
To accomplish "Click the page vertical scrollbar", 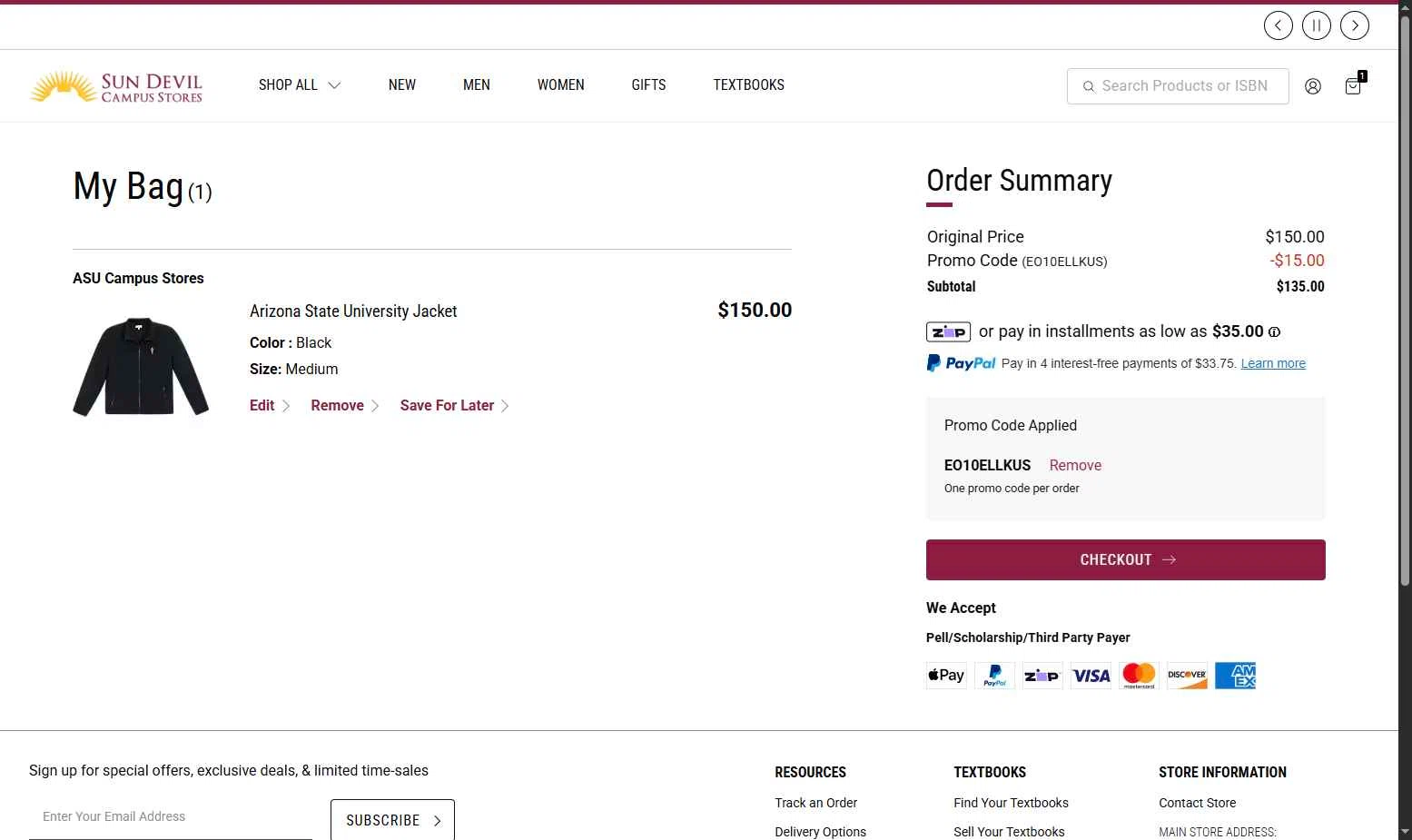I will (1405, 300).
